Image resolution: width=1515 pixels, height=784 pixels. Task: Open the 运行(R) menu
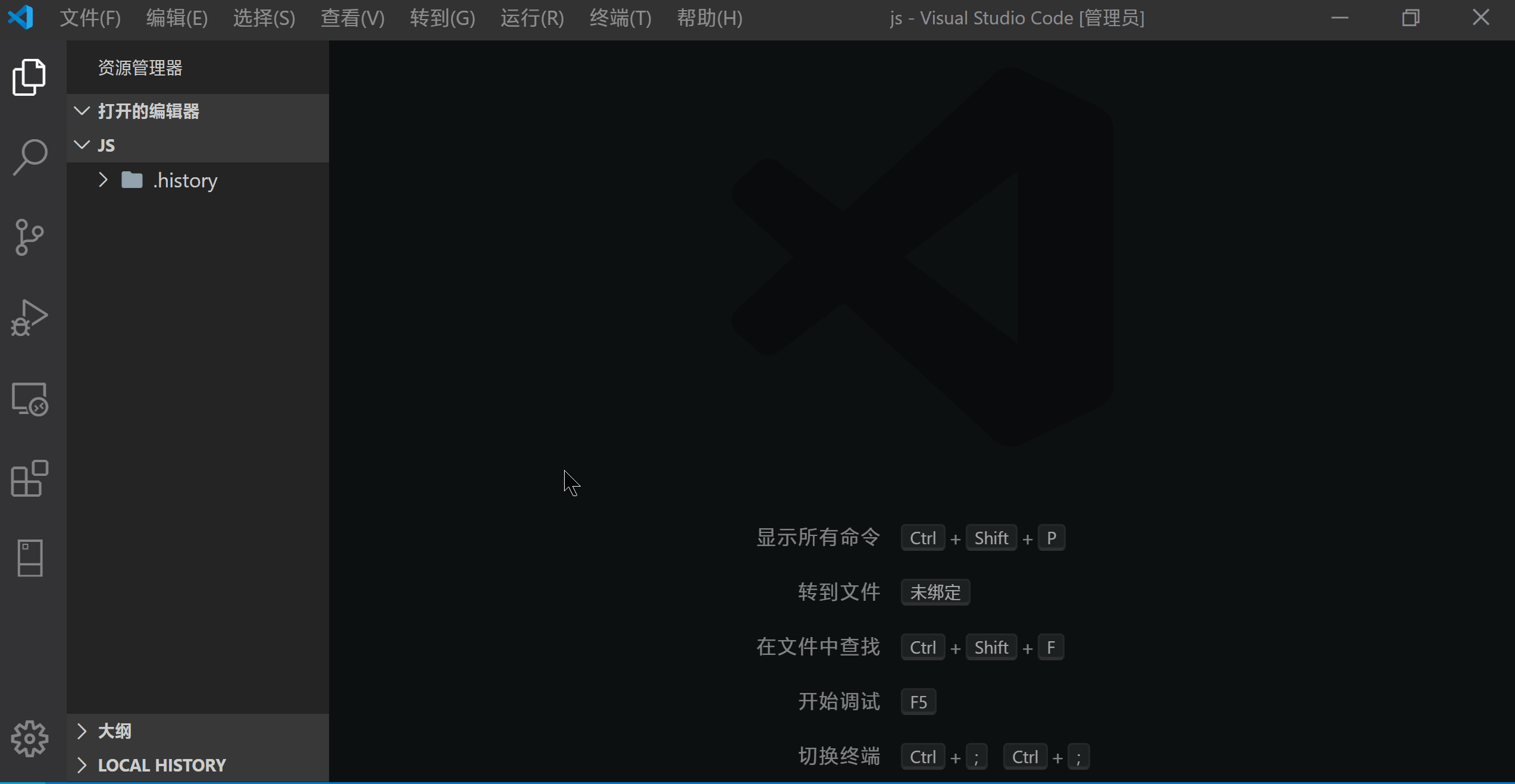coord(531,18)
